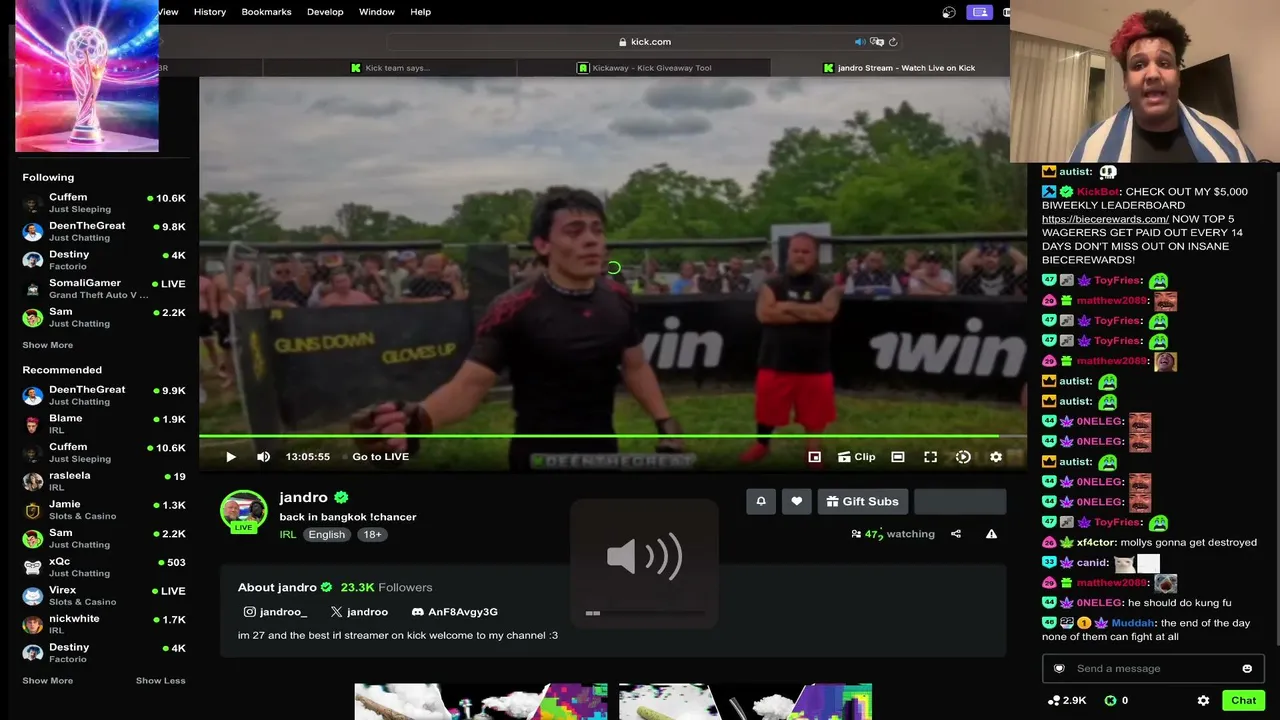Toggle heart follow button for jandro
1280x720 pixels.
(x=797, y=501)
